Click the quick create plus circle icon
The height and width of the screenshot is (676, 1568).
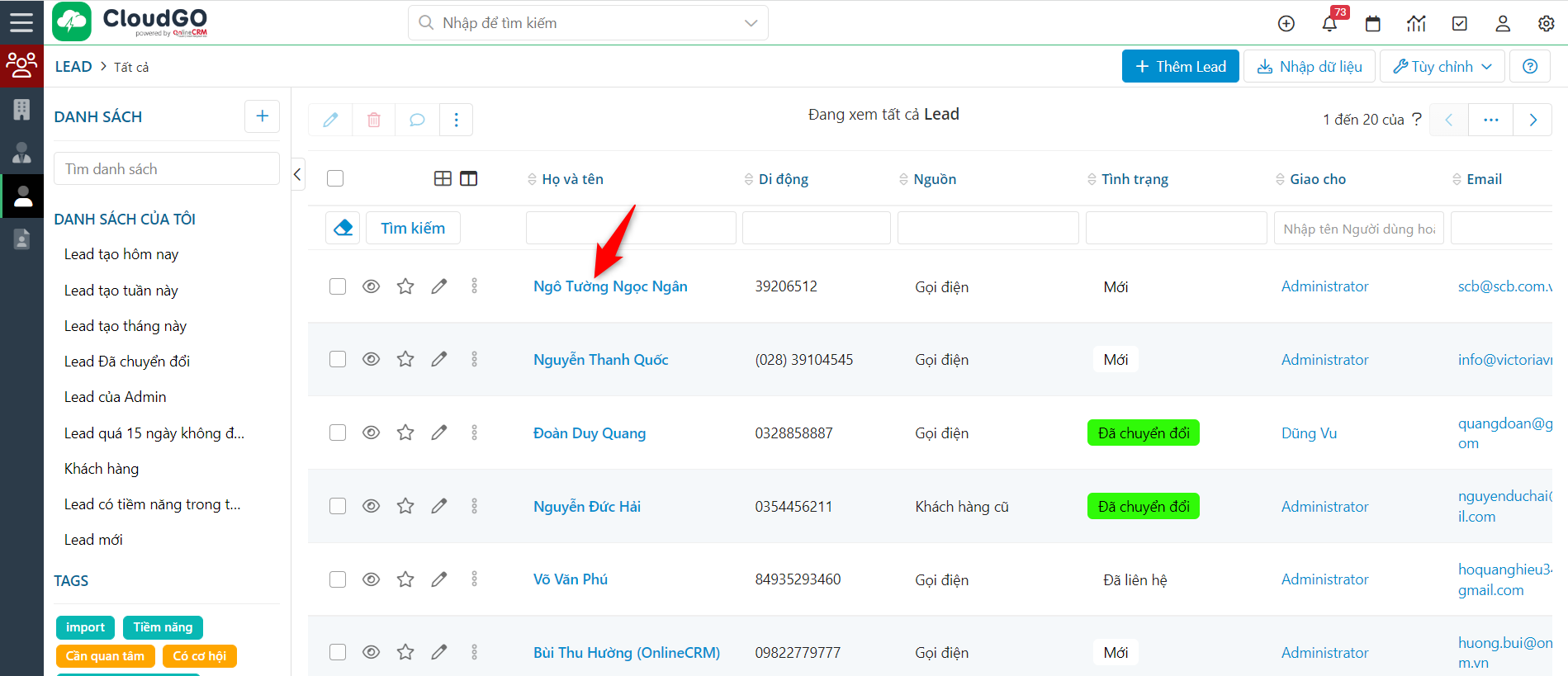(x=1286, y=24)
